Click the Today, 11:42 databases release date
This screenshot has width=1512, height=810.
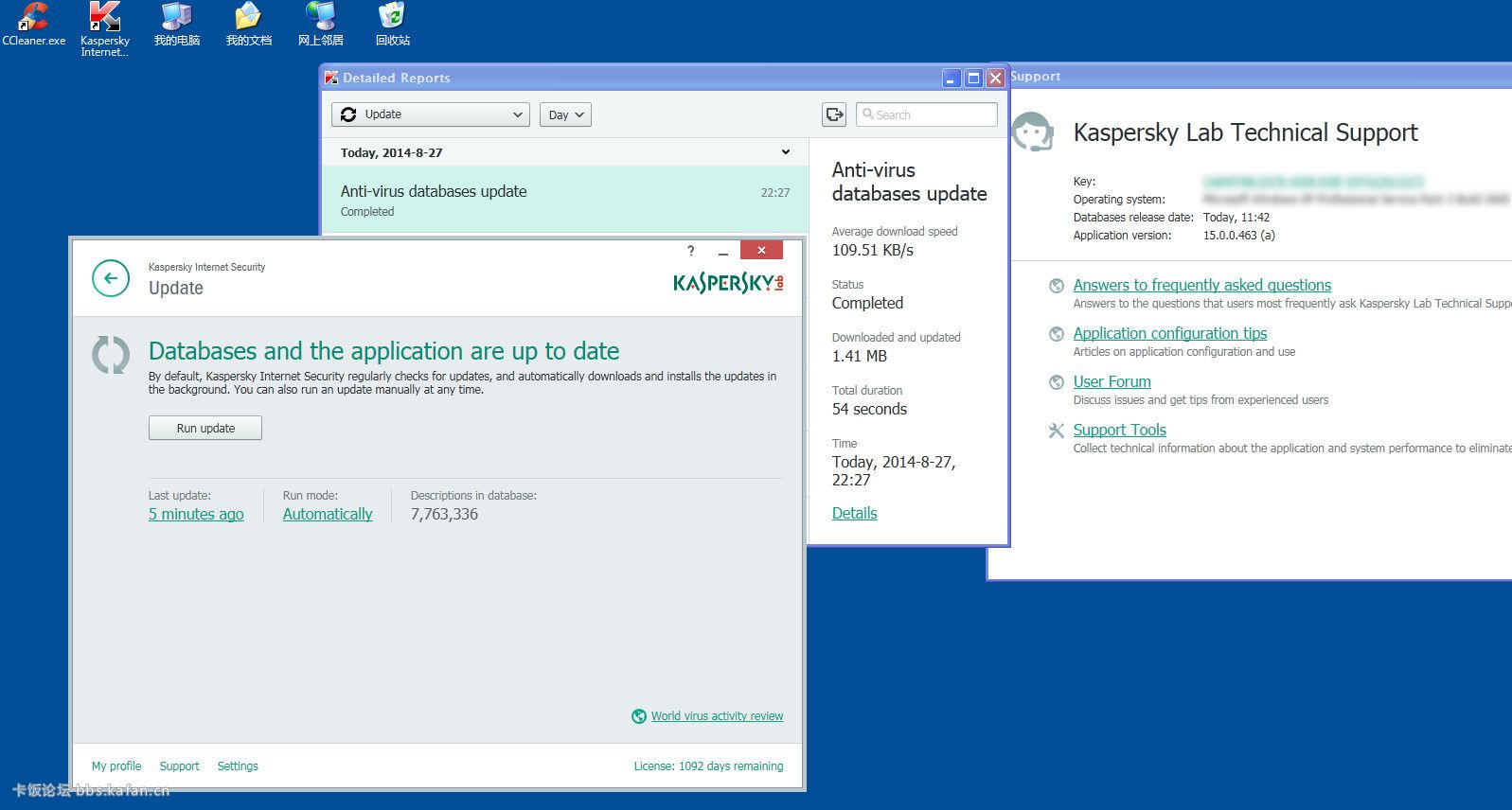pyautogui.click(x=1236, y=218)
